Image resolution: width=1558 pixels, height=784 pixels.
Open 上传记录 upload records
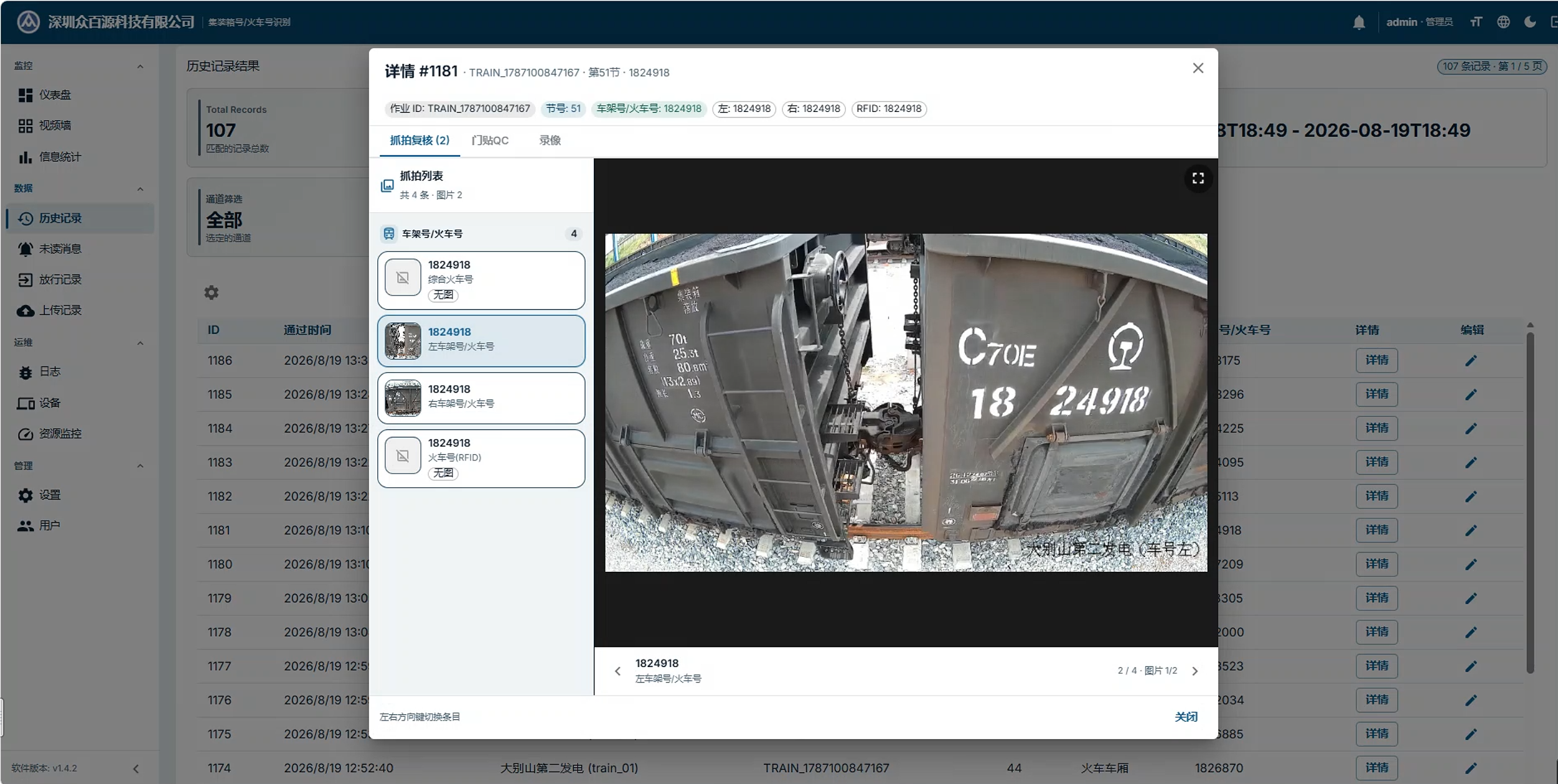[80, 310]
